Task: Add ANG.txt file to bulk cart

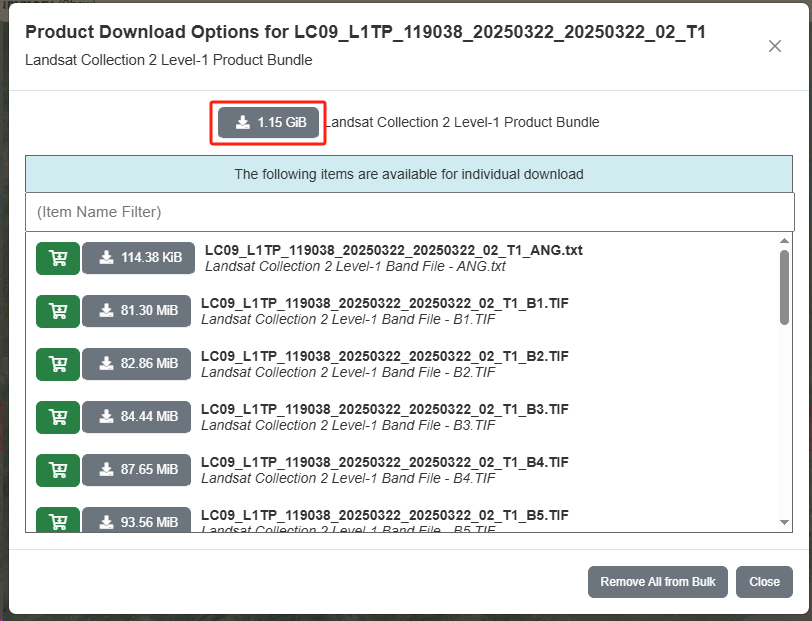Action: [x=58, y=258]
